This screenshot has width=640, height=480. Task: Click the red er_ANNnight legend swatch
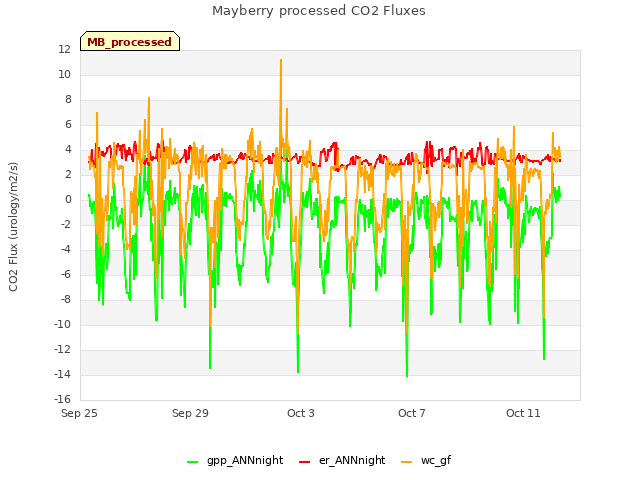click(x=304, y=462)
